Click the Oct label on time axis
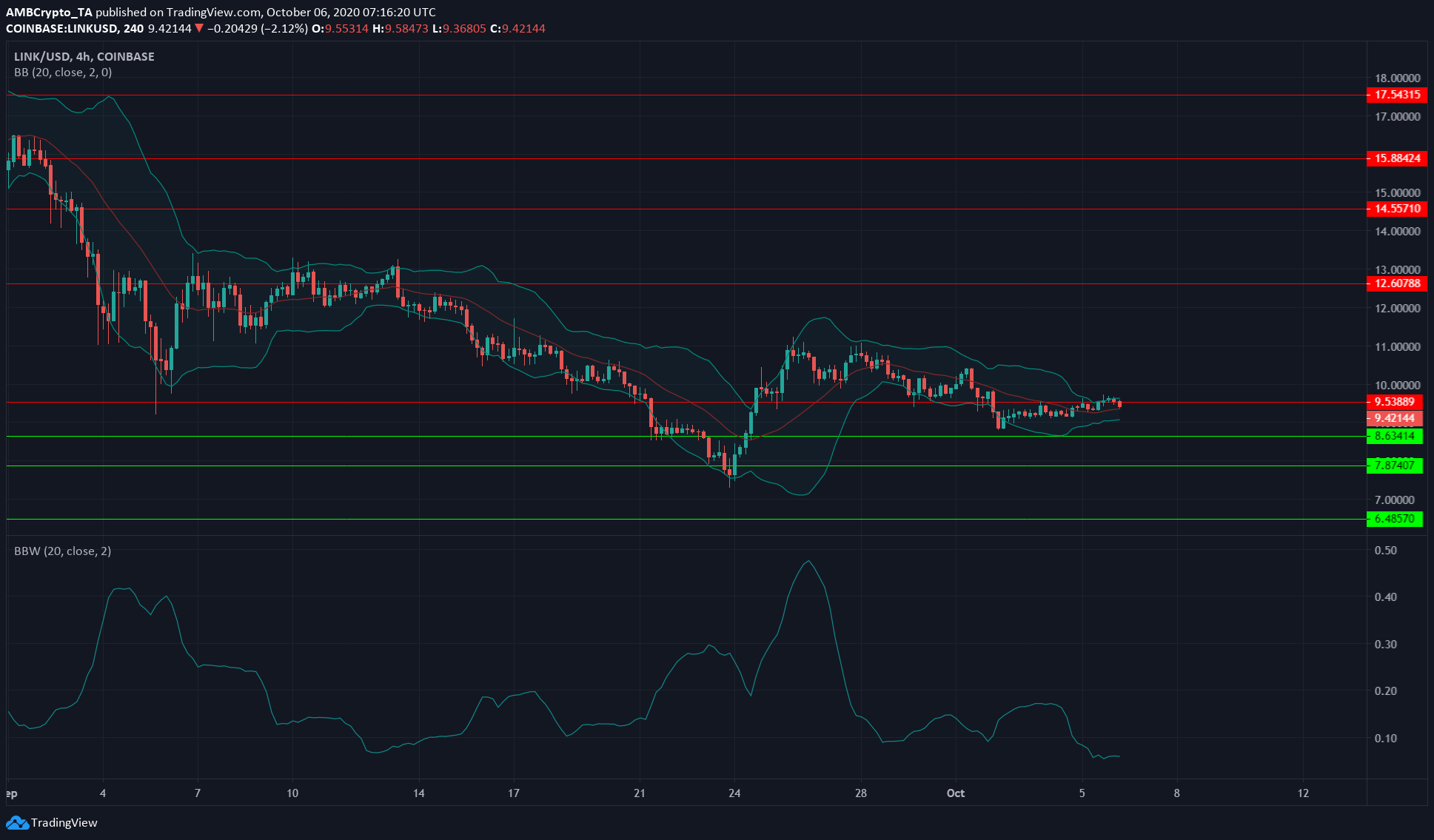 pyautogui.click(x=956, y=793)
